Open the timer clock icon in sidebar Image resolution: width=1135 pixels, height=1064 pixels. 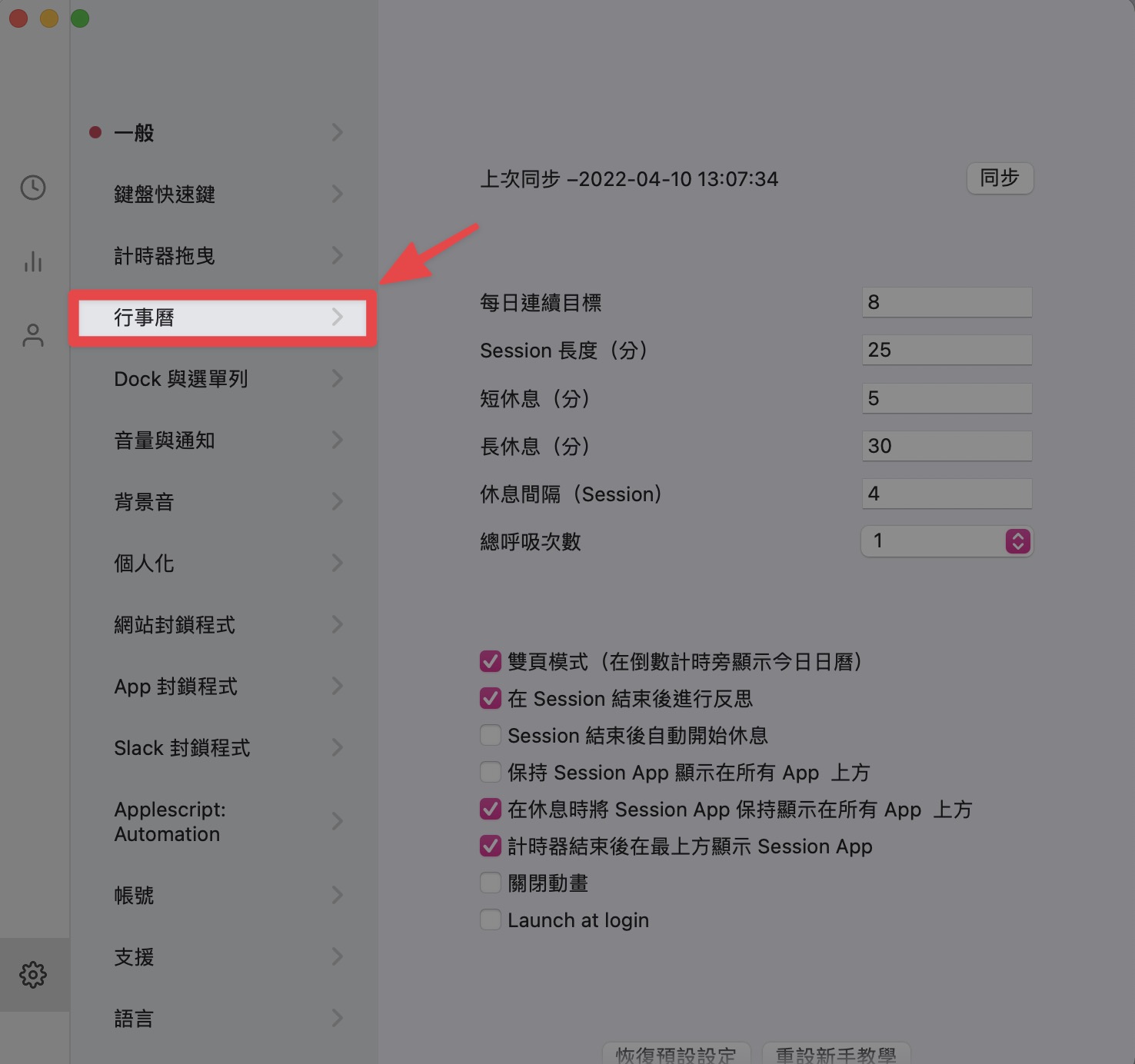(33, 188)
